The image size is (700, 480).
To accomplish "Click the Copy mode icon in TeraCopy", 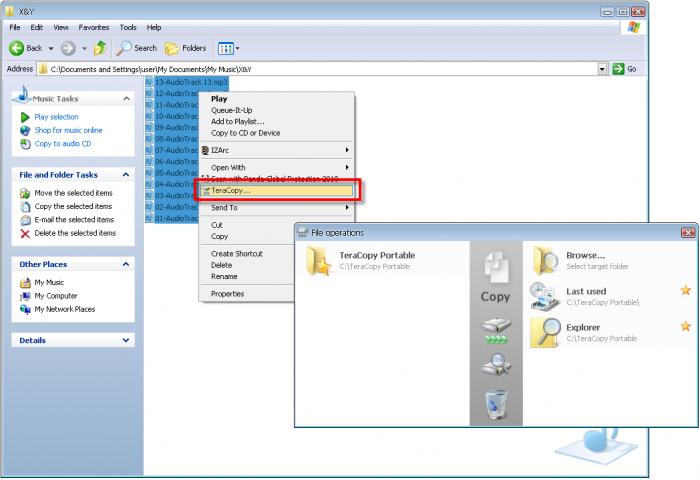I will coord(496,278).
